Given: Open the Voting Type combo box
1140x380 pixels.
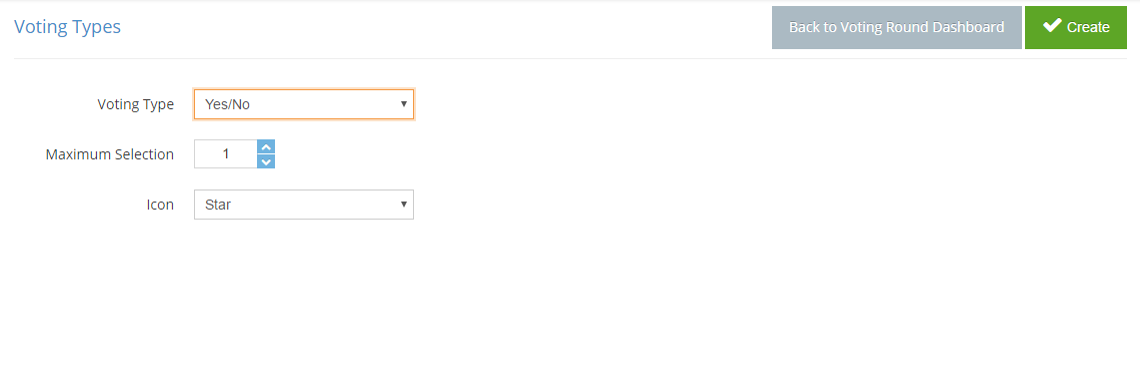Looking at the screenshot, I should 304,104.
